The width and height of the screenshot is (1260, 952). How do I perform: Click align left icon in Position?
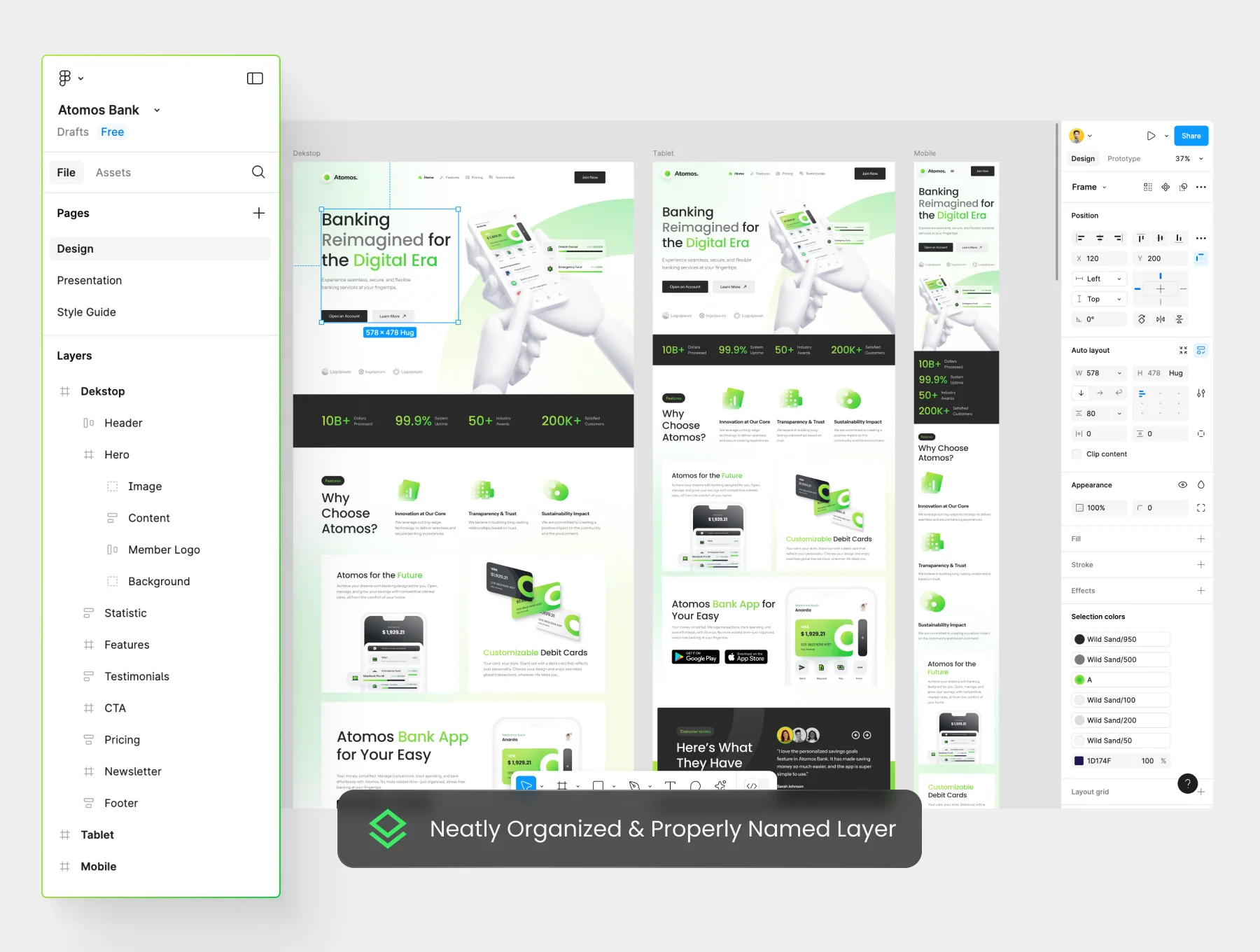pyautogui.click(x=1080, y=238)
